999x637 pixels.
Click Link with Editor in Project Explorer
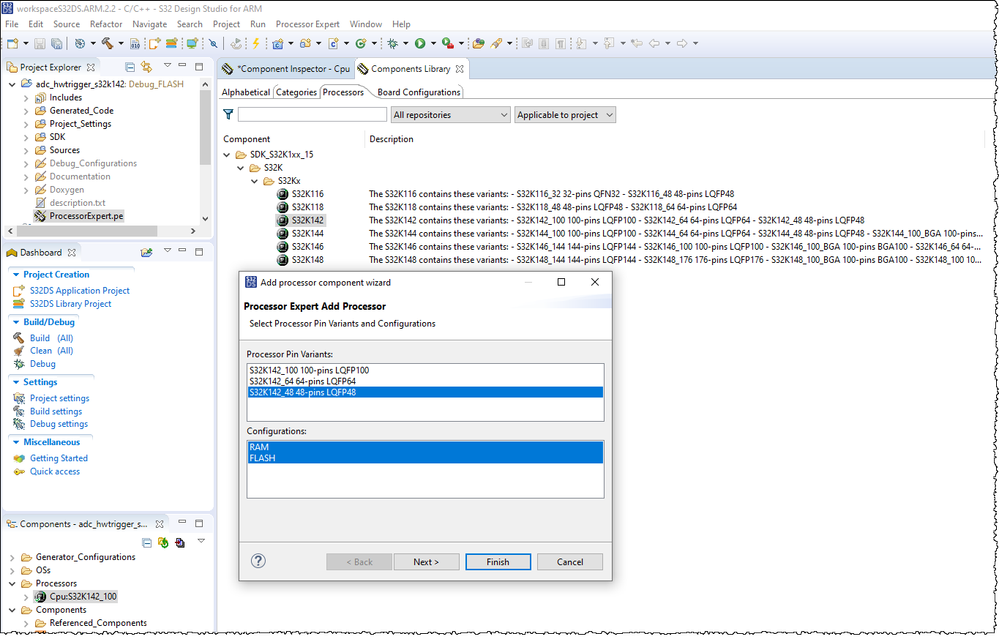click(147, 67)
